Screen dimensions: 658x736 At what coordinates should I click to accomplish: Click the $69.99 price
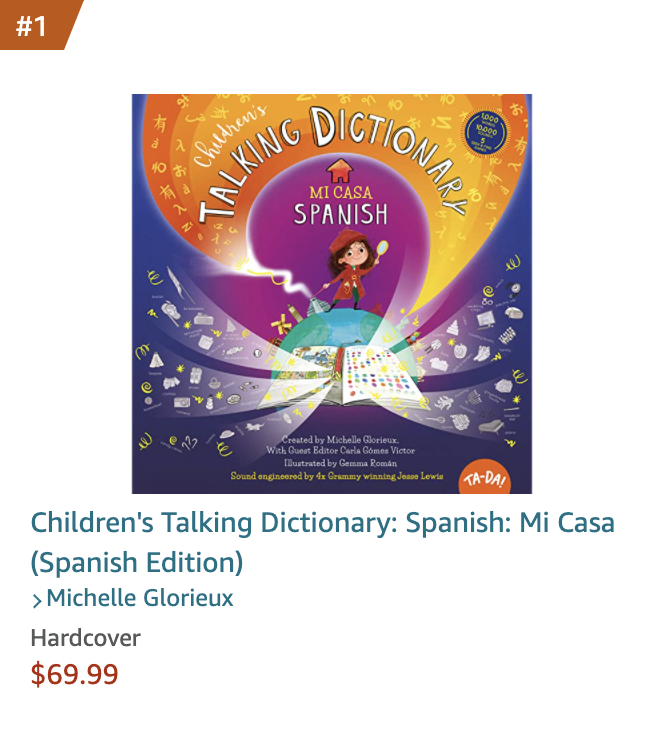point(74,674)
